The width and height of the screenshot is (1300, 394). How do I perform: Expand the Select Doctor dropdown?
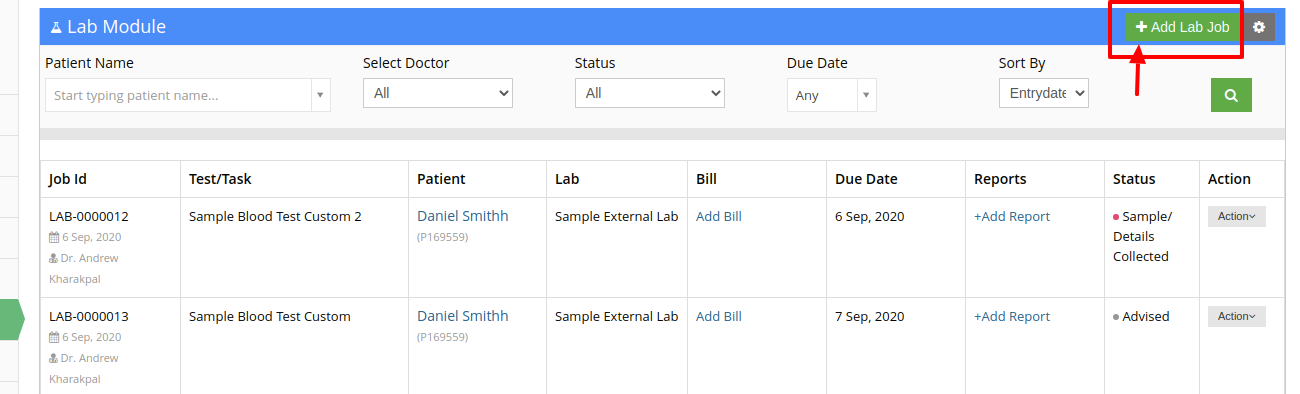click(x=438, y=93)
